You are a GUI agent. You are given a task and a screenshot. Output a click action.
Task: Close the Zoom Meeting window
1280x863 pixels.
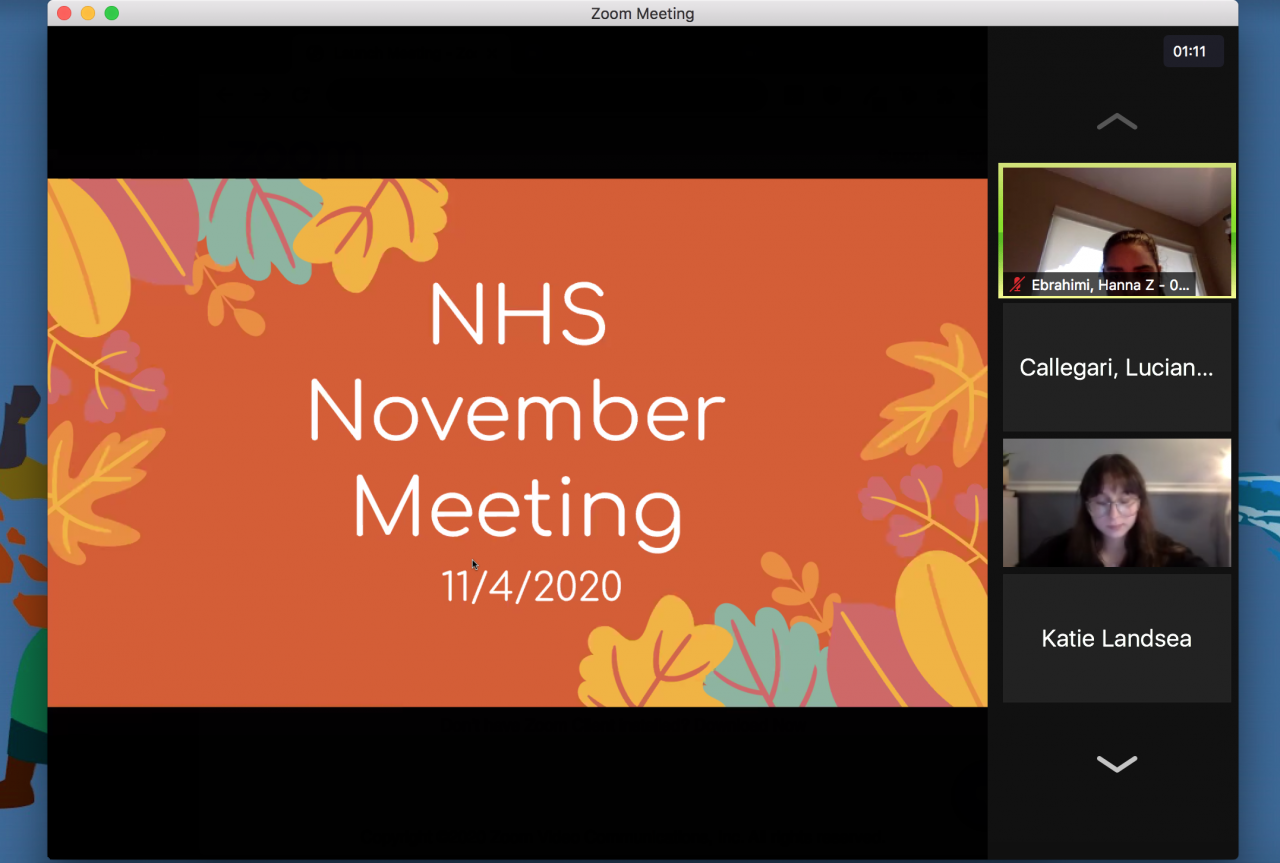[64, 13]
